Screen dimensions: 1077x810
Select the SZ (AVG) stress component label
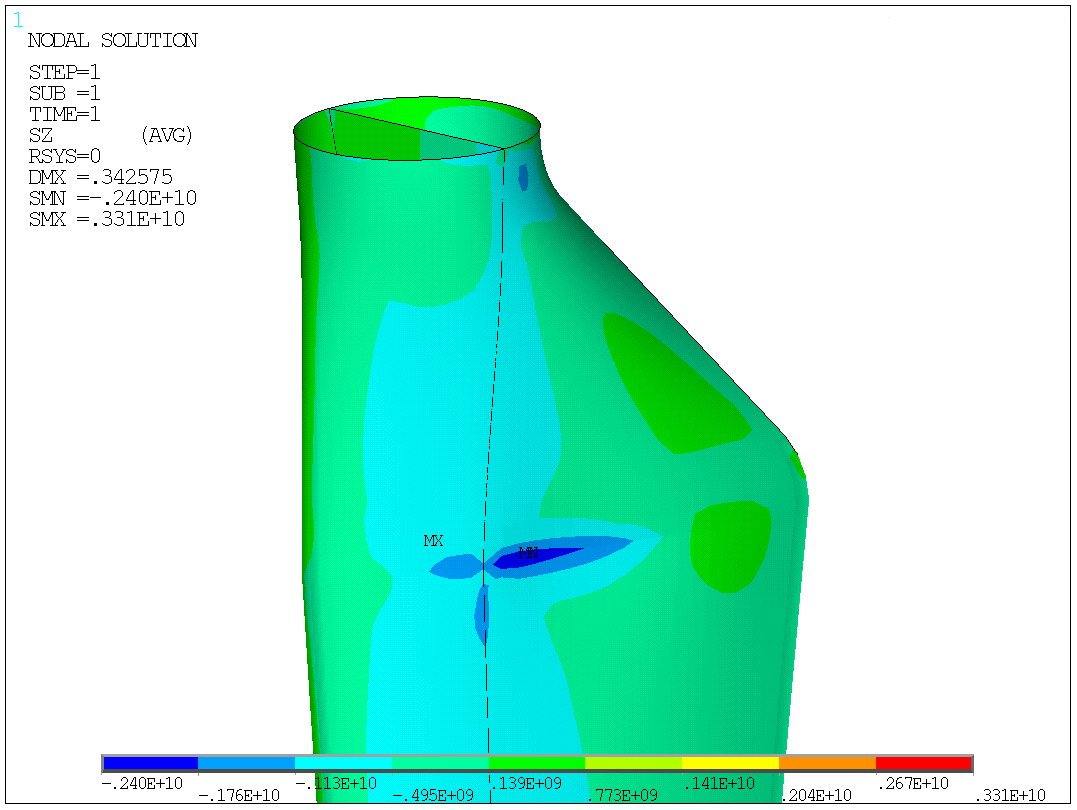(x=110, y=135)
